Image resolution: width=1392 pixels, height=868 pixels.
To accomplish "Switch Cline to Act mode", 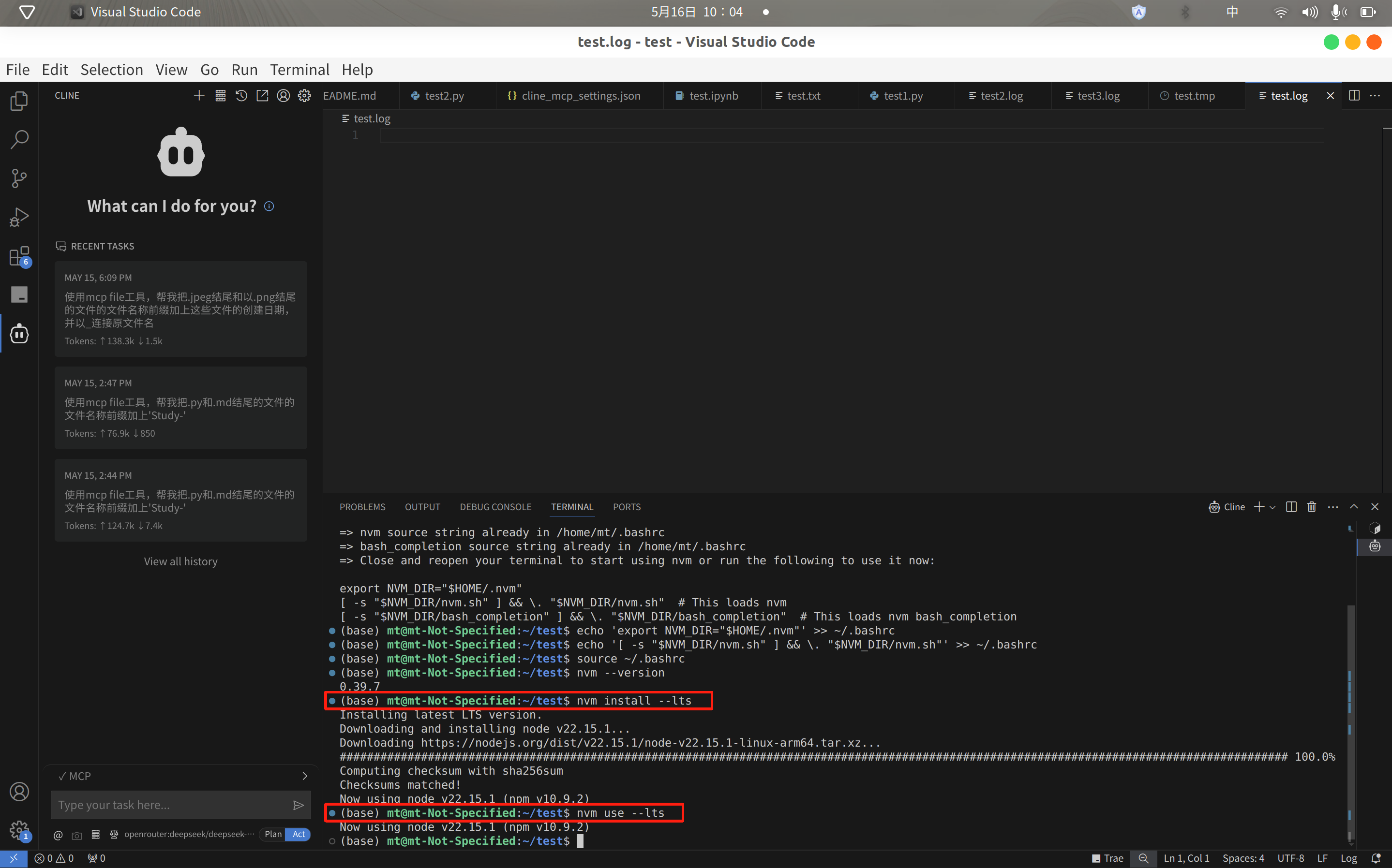I will 299,834.
